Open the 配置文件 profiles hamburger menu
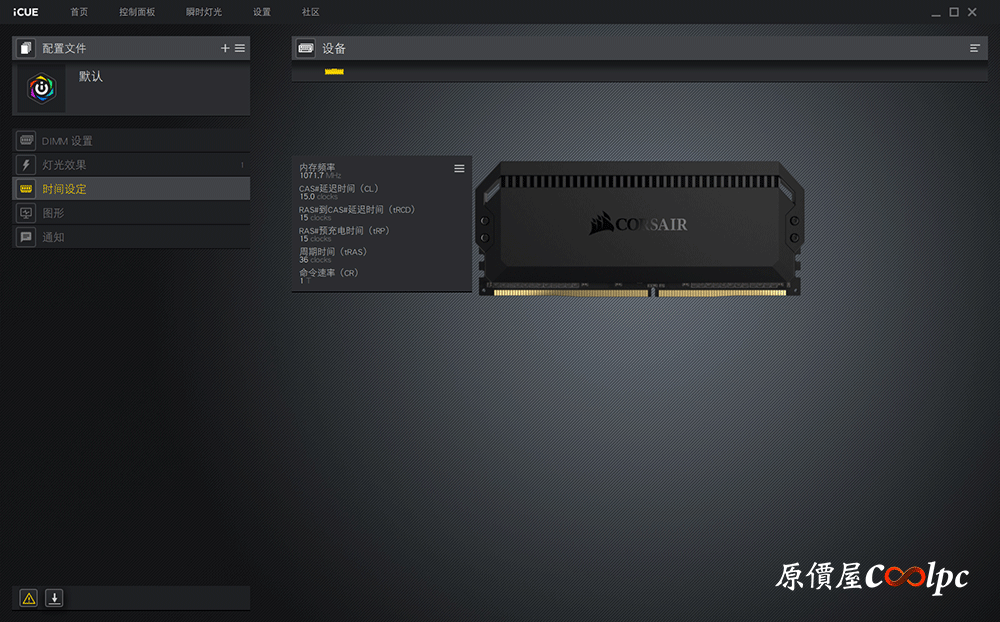Image resolution: width=1000 pixels, height=622 pixels. point(240,48)
